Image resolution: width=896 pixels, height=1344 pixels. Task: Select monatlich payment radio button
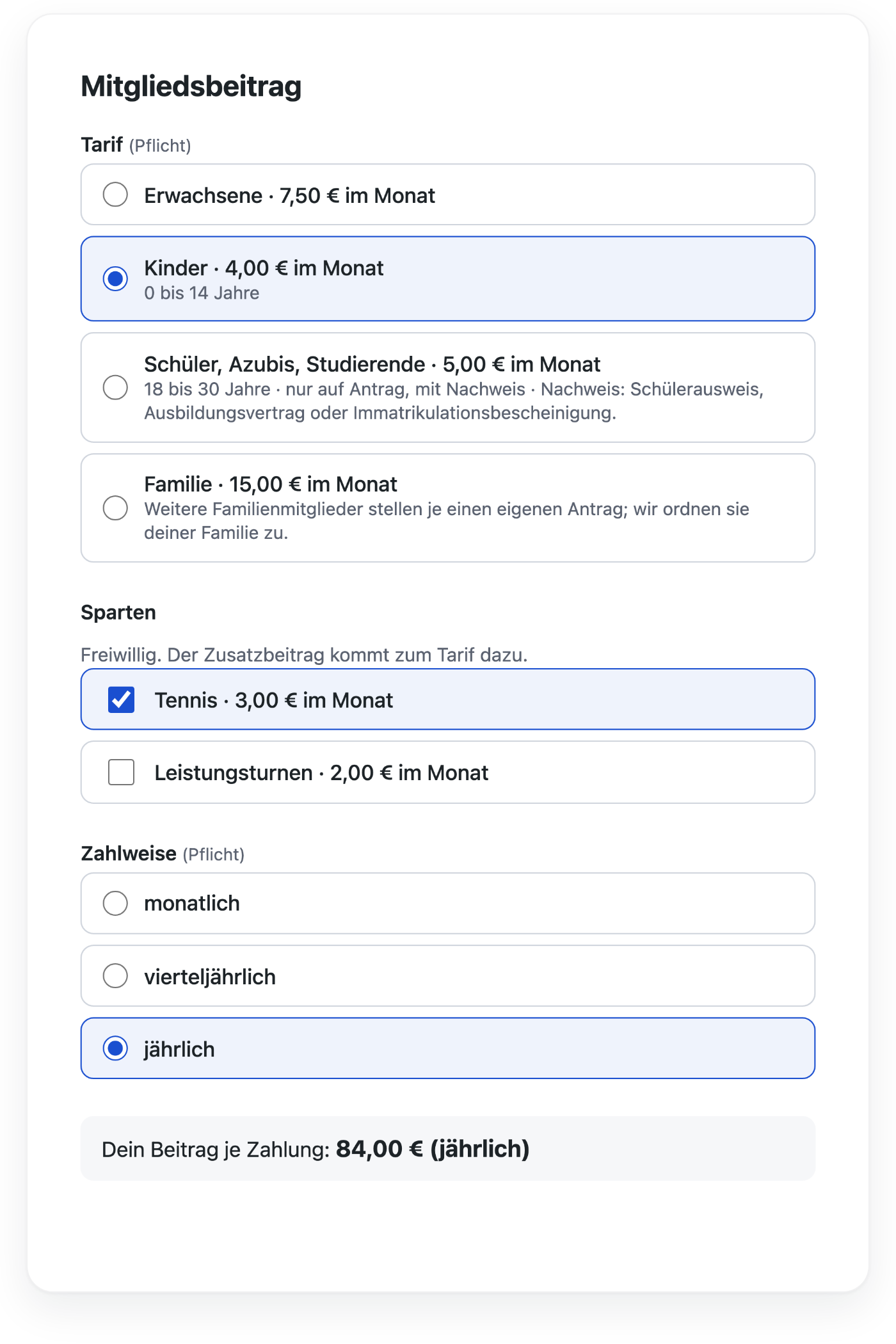tap(115, 903)
